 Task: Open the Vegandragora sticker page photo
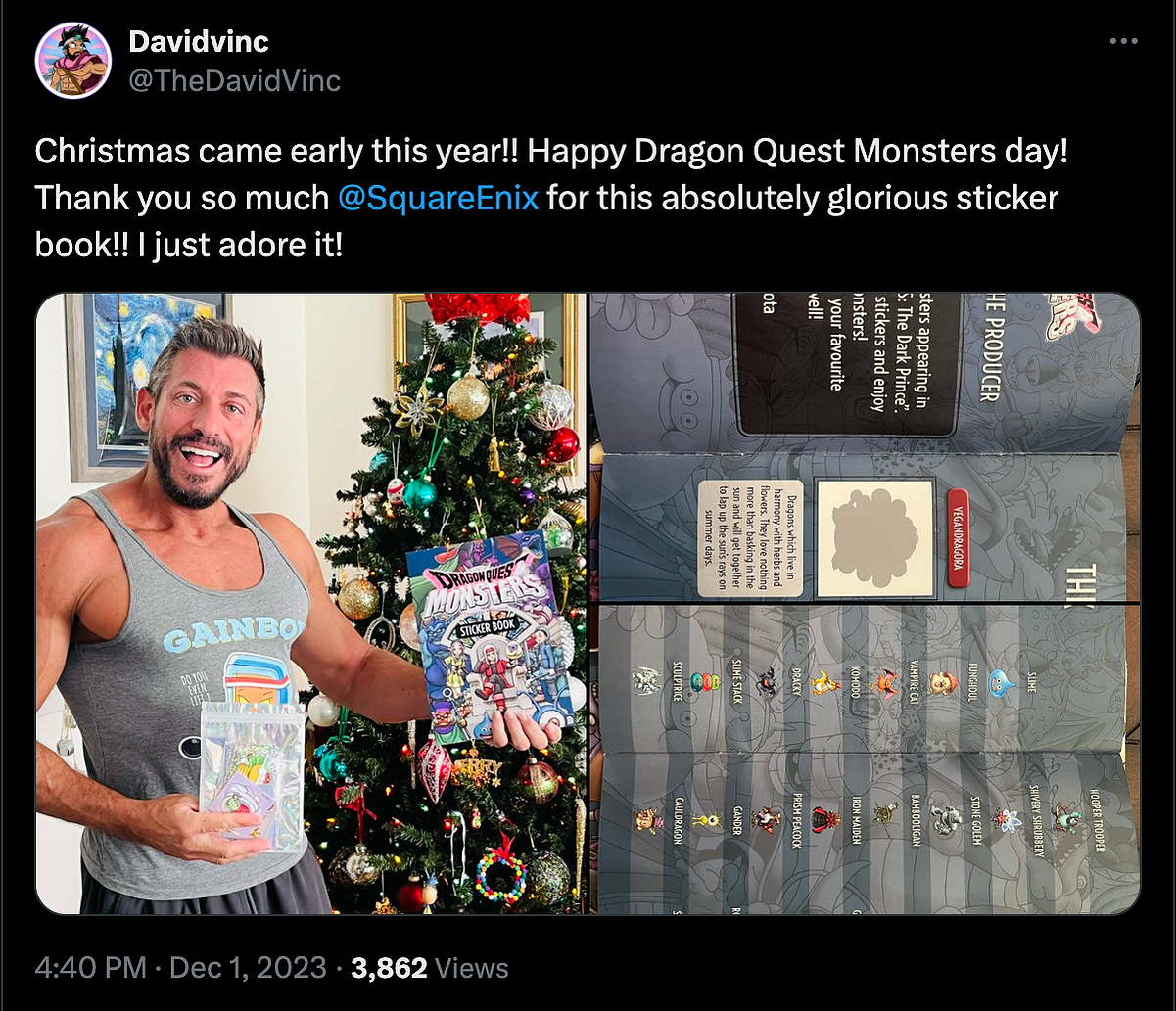(x=866, y=447)
